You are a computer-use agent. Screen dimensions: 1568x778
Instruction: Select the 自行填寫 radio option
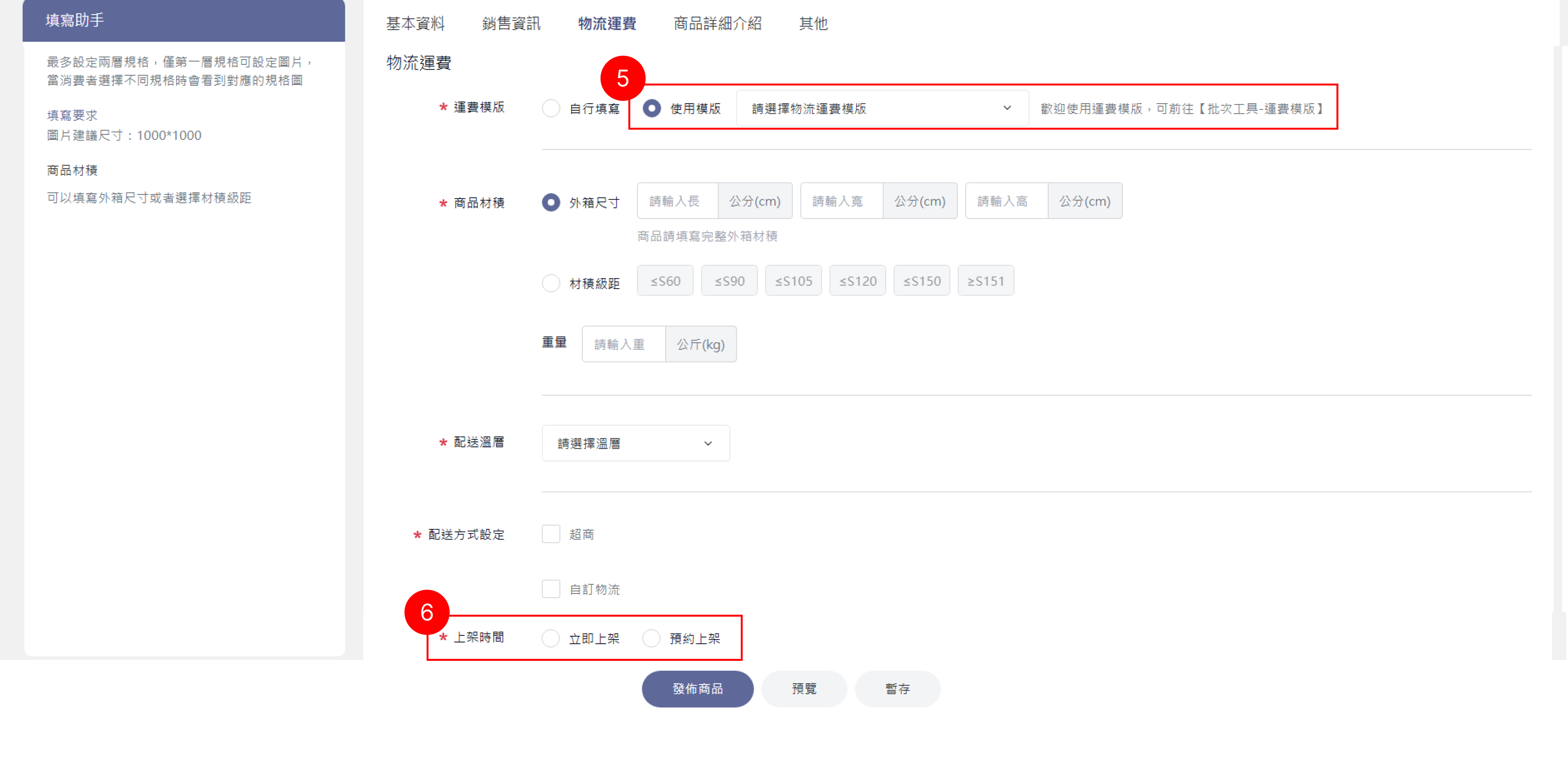(551, 108)
